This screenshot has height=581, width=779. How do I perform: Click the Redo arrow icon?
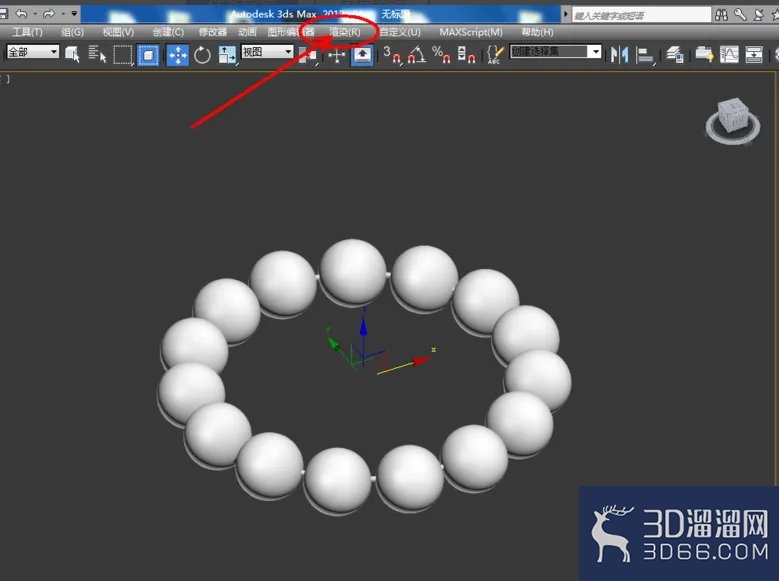coord(49,13)
